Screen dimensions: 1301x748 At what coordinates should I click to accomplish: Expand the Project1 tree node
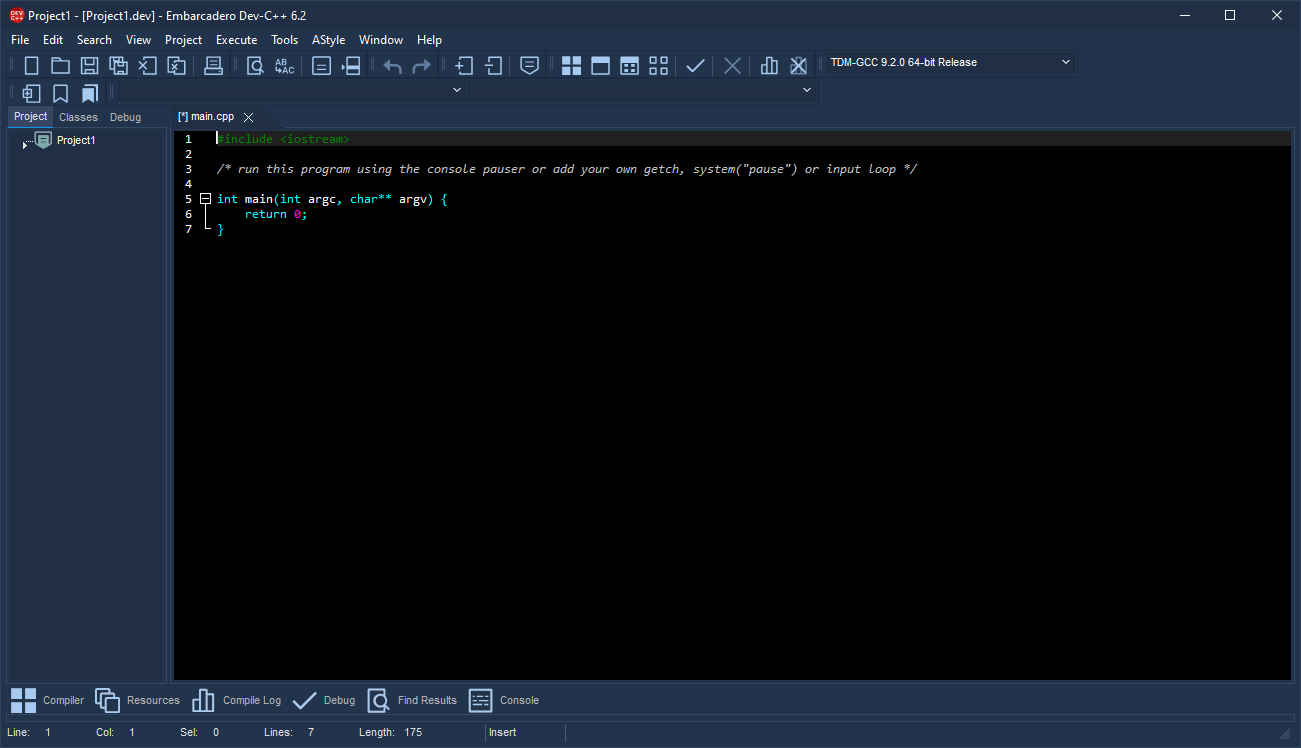[x=24, y=142]
